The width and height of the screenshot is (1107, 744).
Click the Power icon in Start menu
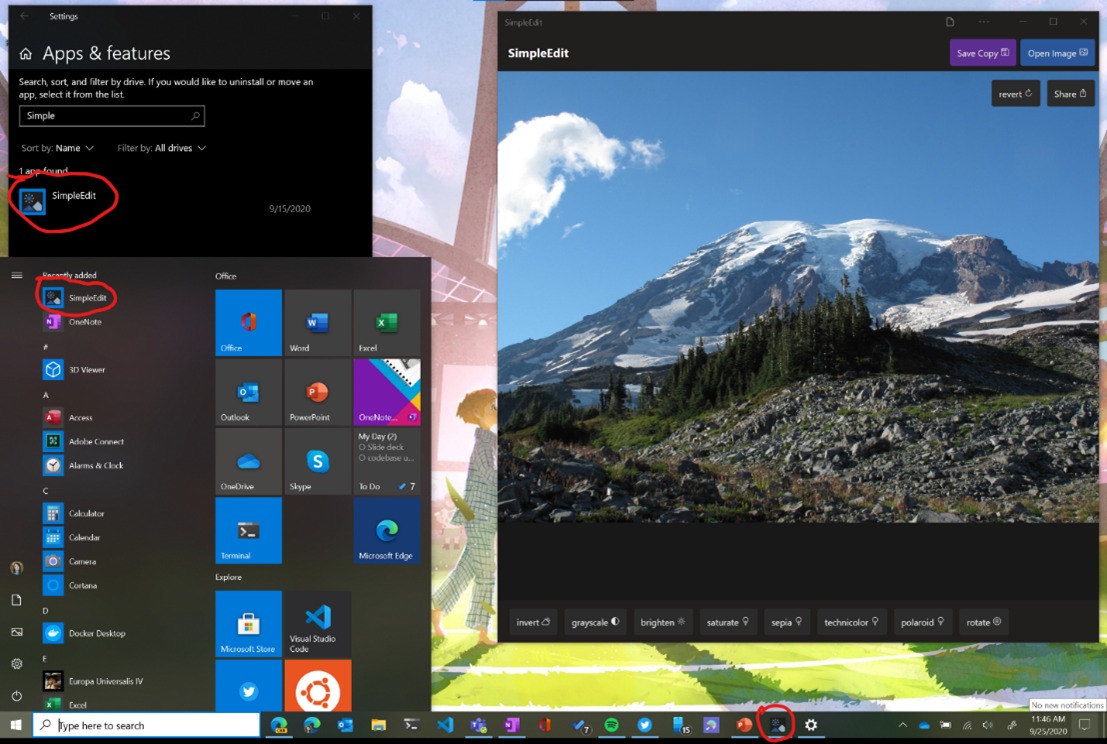pyautogui.click(x=16, y=696)
